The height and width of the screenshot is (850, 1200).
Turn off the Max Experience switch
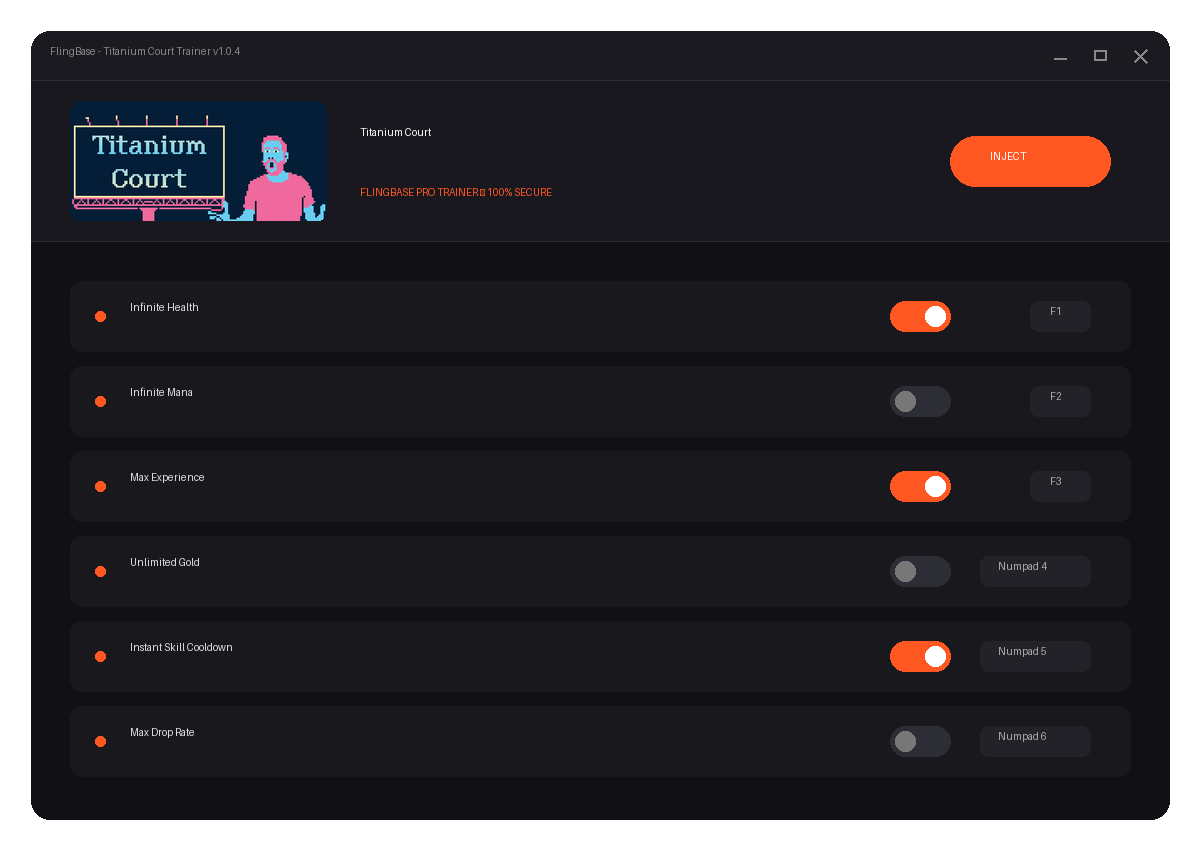pos(920,486)
